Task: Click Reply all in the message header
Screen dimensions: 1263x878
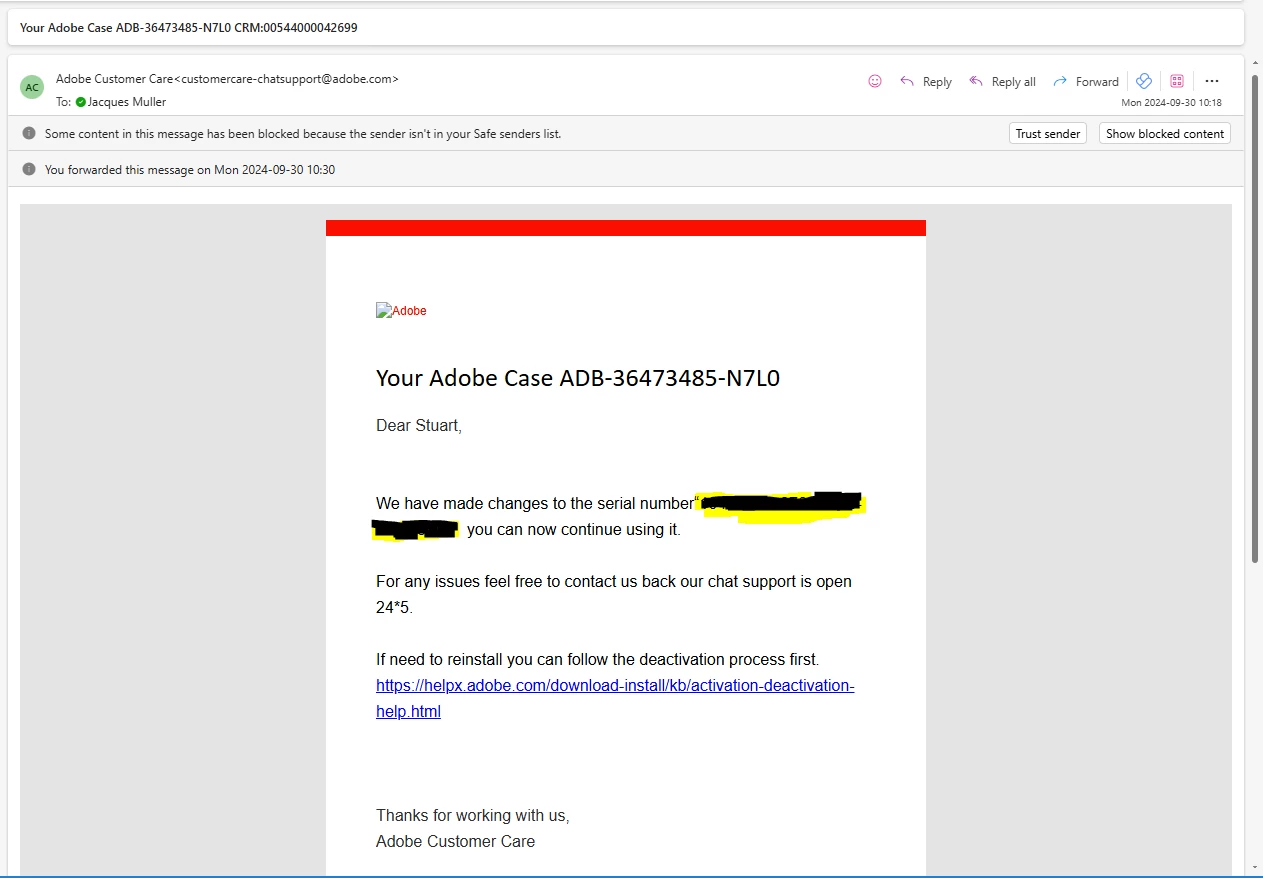Action: point(1002,82)
